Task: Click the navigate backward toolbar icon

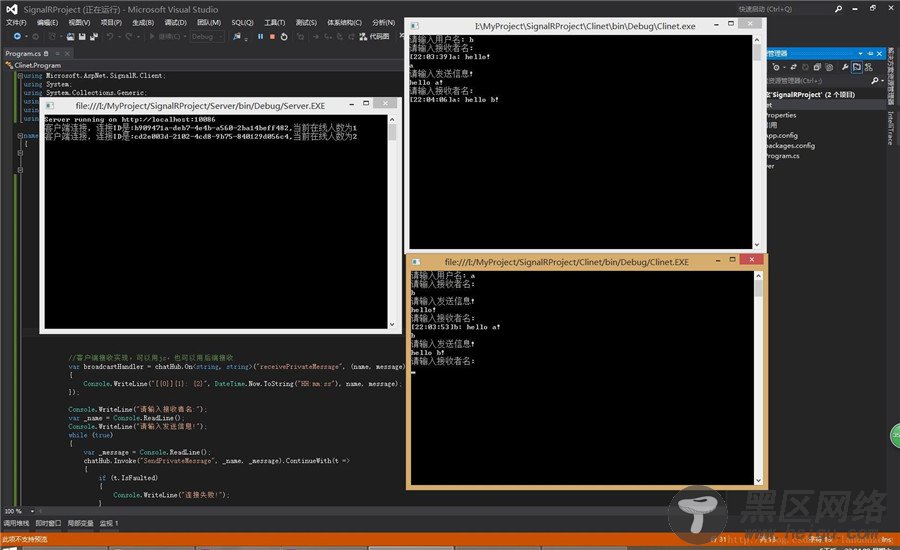Action: (x=17, y=36)
